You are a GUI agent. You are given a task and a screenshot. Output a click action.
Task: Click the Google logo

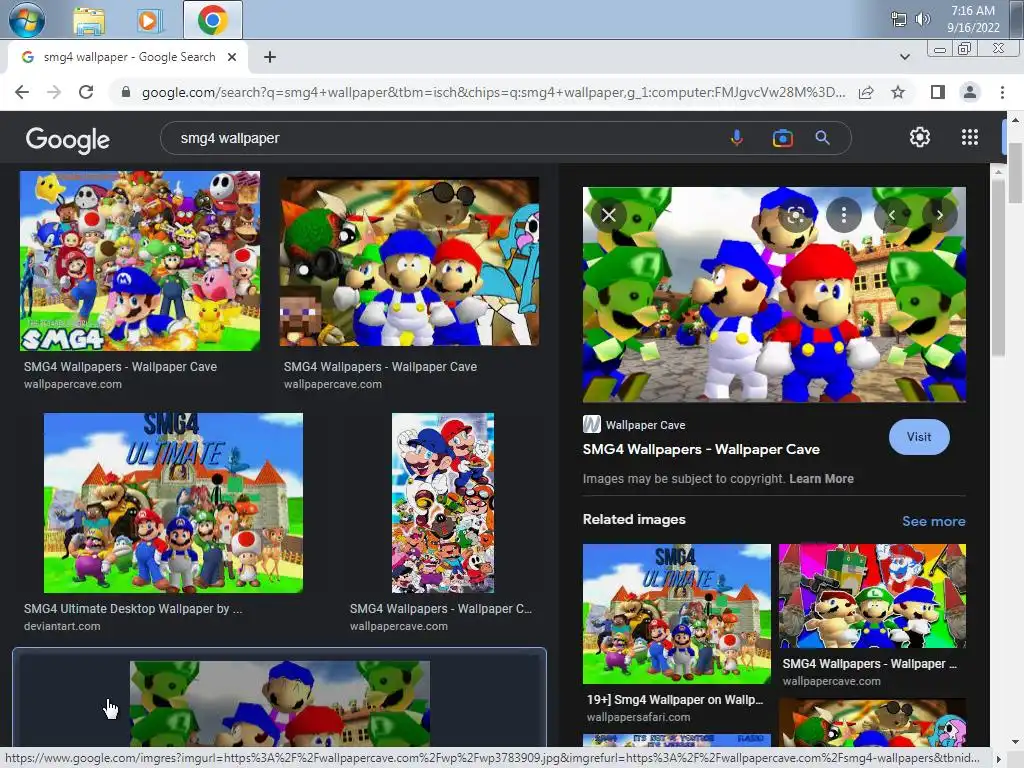point(67,138)
